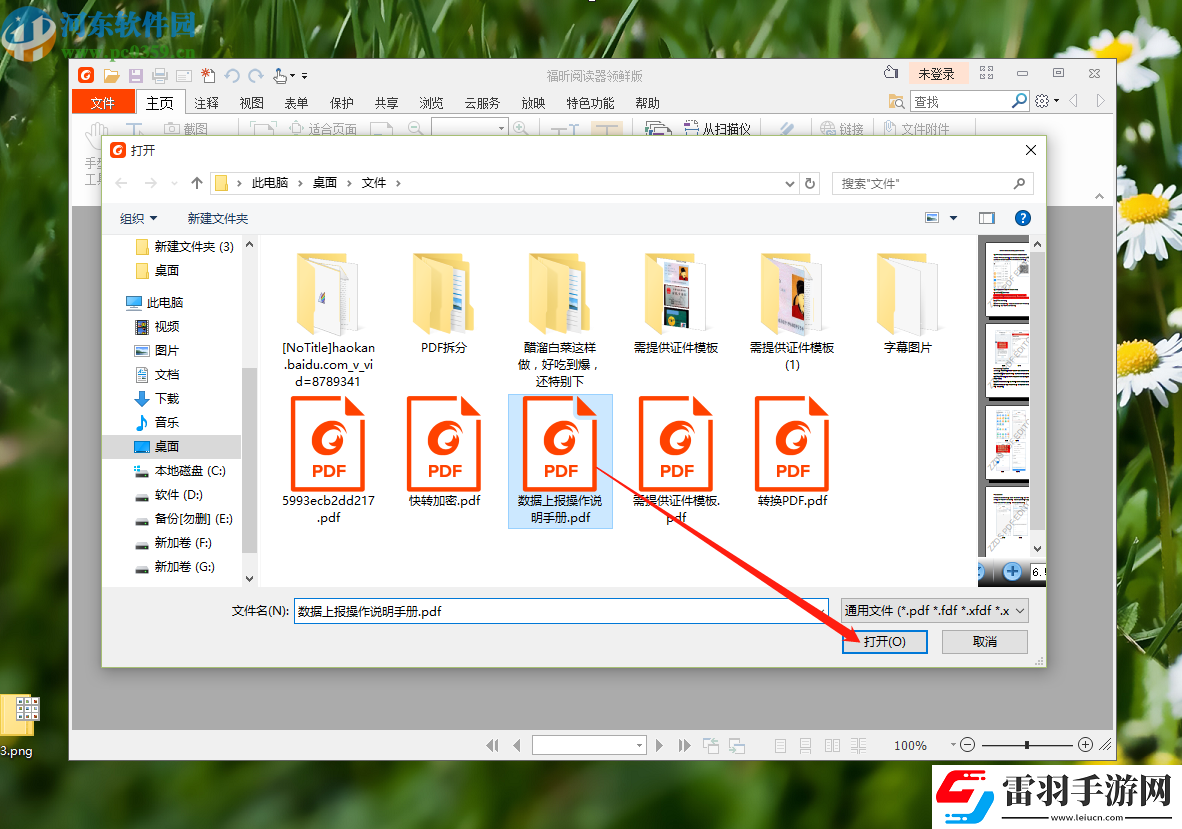Screen dimensions: 1182x829
Task: Click the 未登录 login button
Action: [936, 74]
